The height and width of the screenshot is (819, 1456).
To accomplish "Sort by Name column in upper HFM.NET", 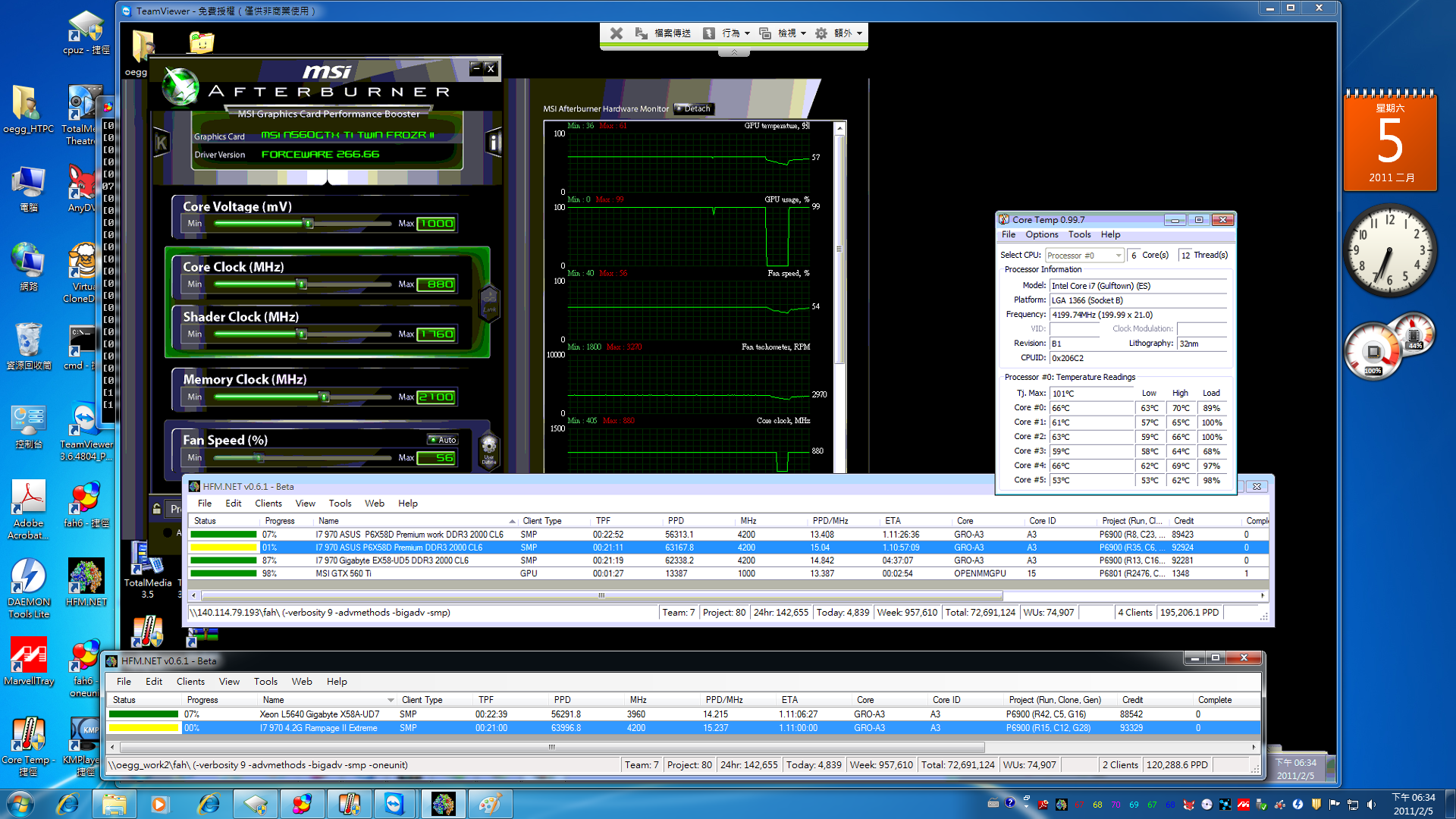I will pos(416,521).
